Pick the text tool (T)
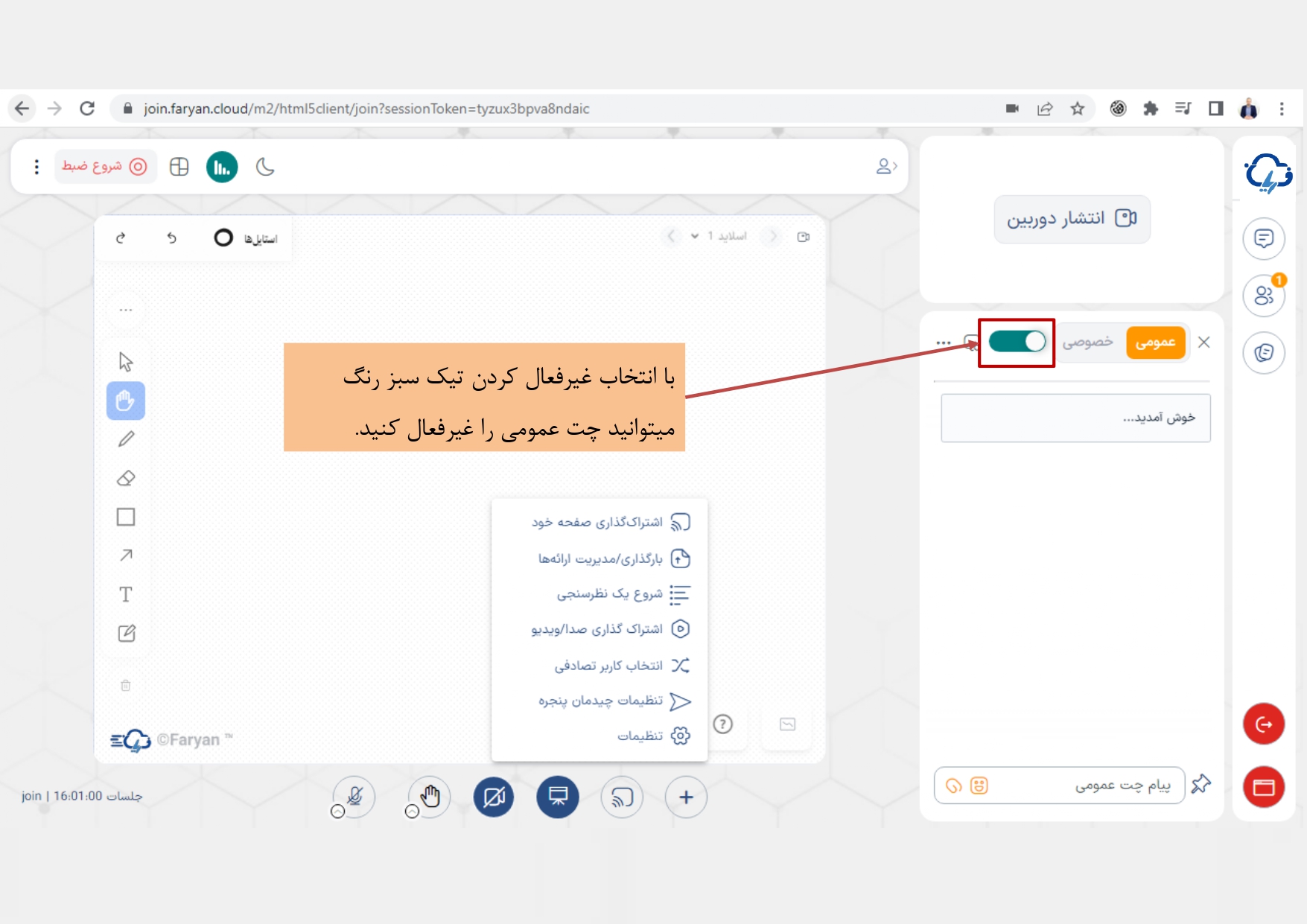 point(126,594)
